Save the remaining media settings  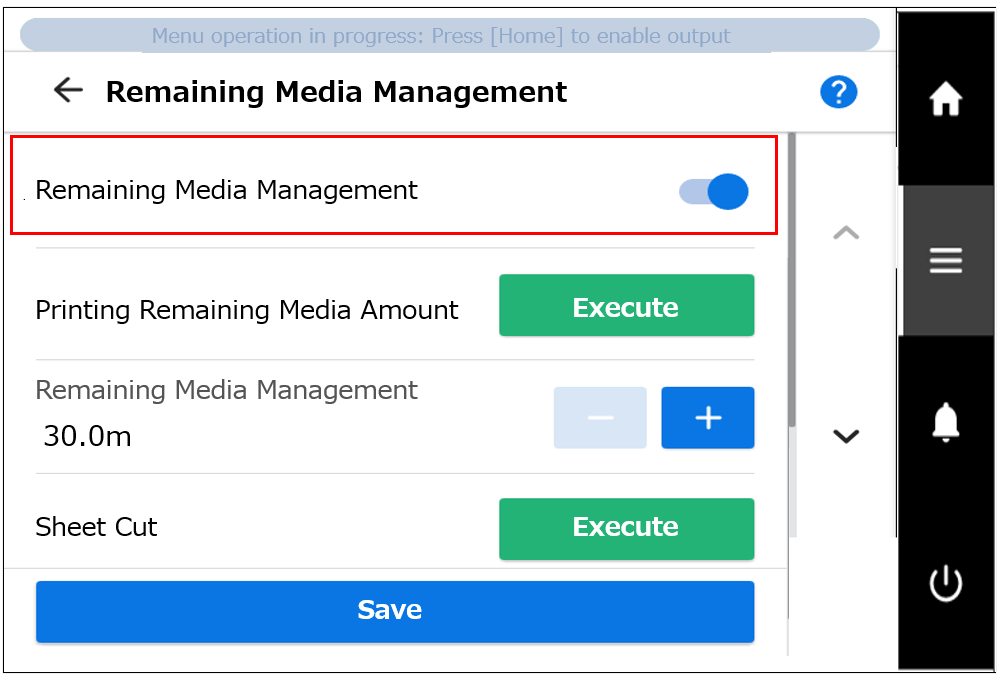[394, 611]
